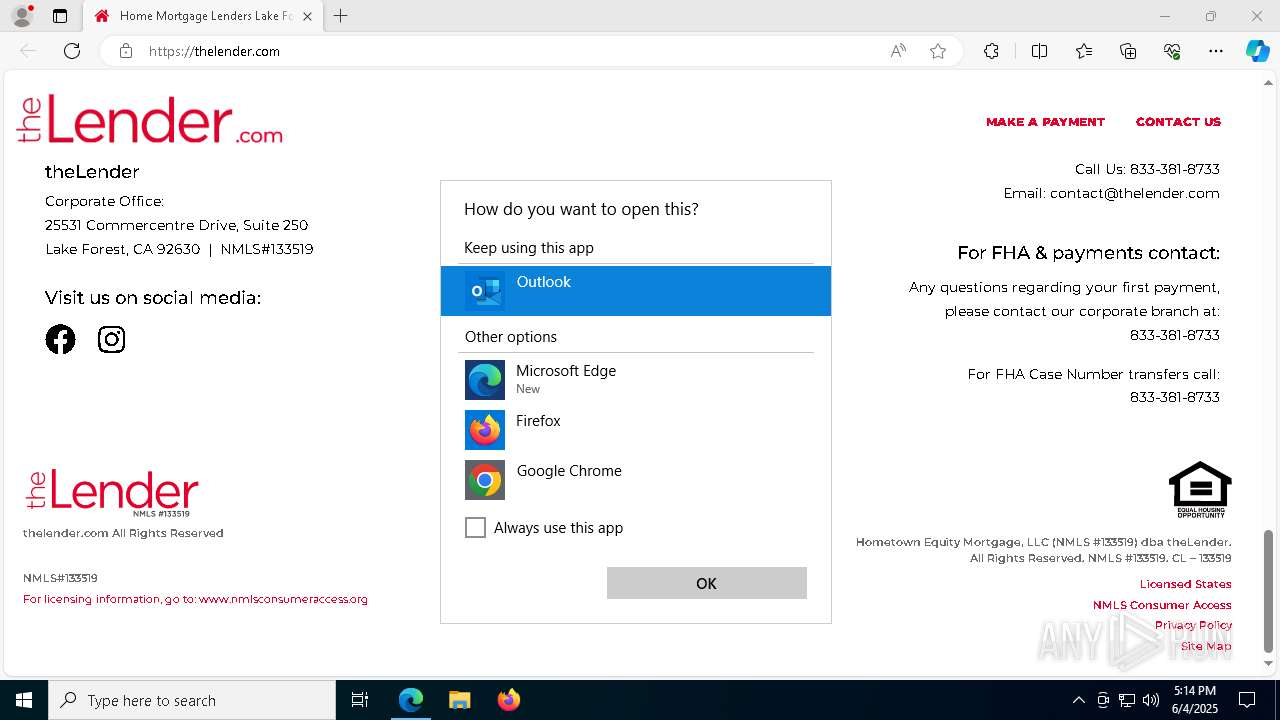
Task: Open the Licensed States link
Action: (1185, 584)
